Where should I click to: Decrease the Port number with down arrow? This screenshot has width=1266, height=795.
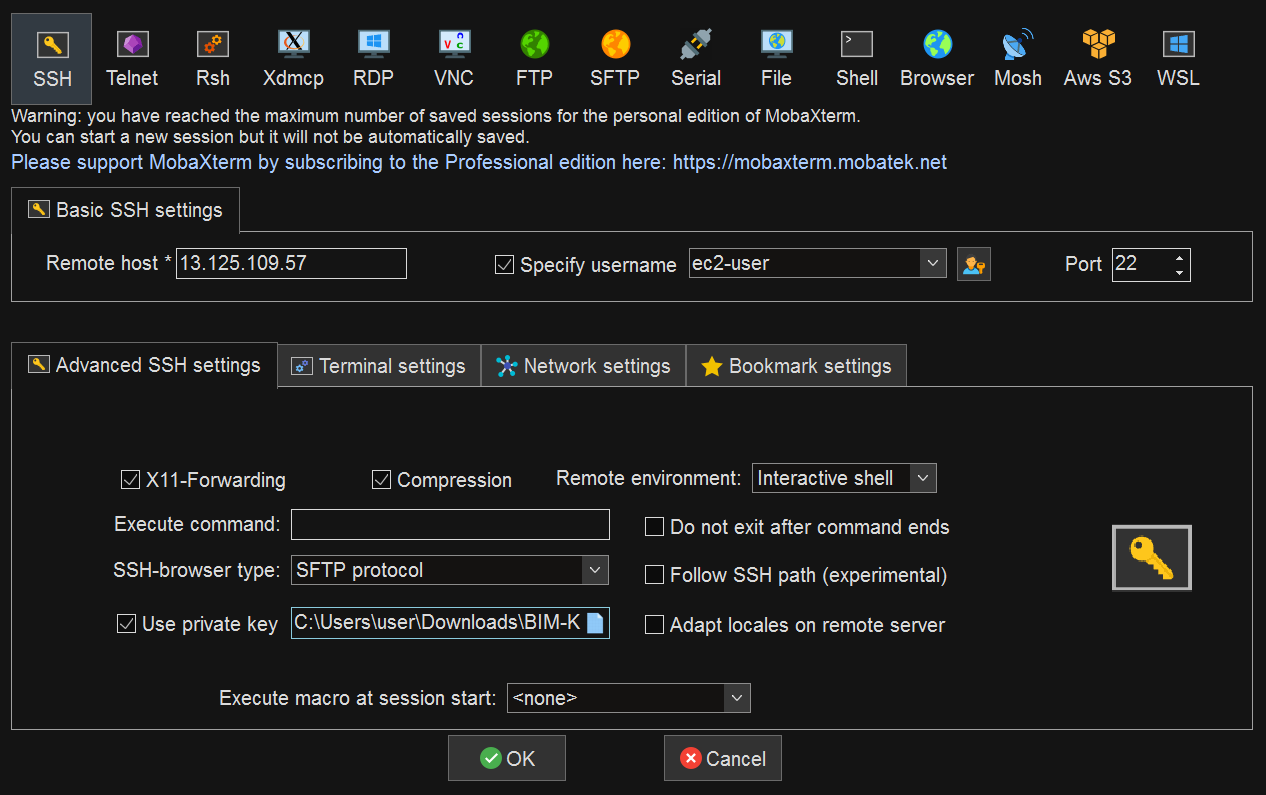(x=1180, y=272)
